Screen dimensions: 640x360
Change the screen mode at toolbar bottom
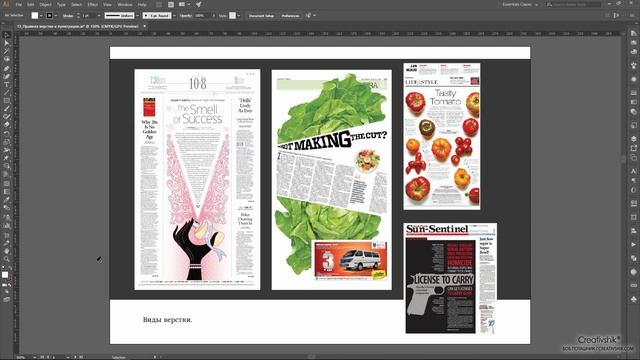(7, 299)
